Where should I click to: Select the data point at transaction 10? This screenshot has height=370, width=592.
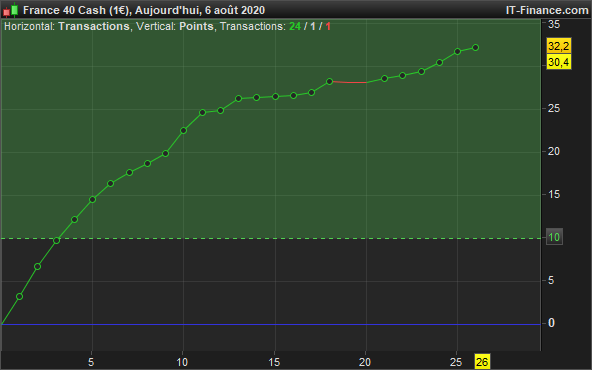click(183, 131)
